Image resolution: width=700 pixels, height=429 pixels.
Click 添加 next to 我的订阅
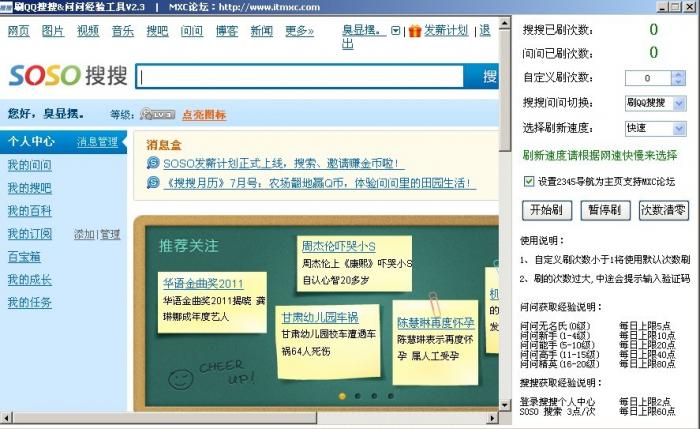coord(84,234)
